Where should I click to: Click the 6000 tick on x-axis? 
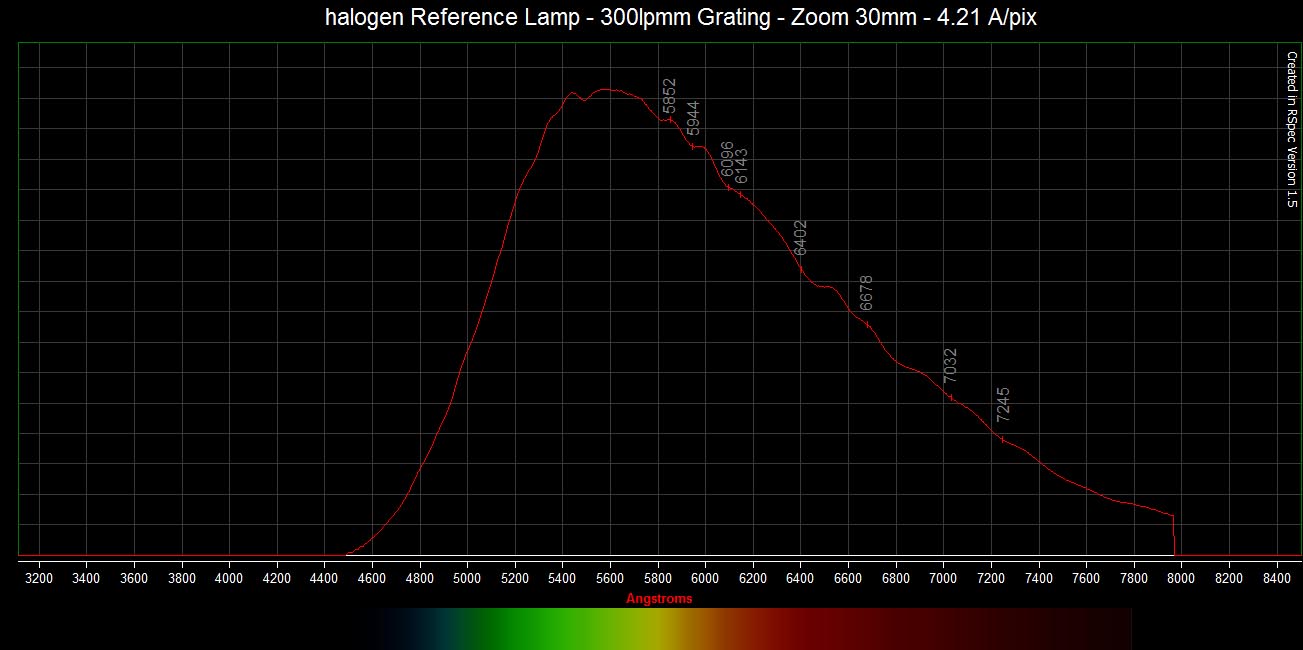[x=705, y=578]
